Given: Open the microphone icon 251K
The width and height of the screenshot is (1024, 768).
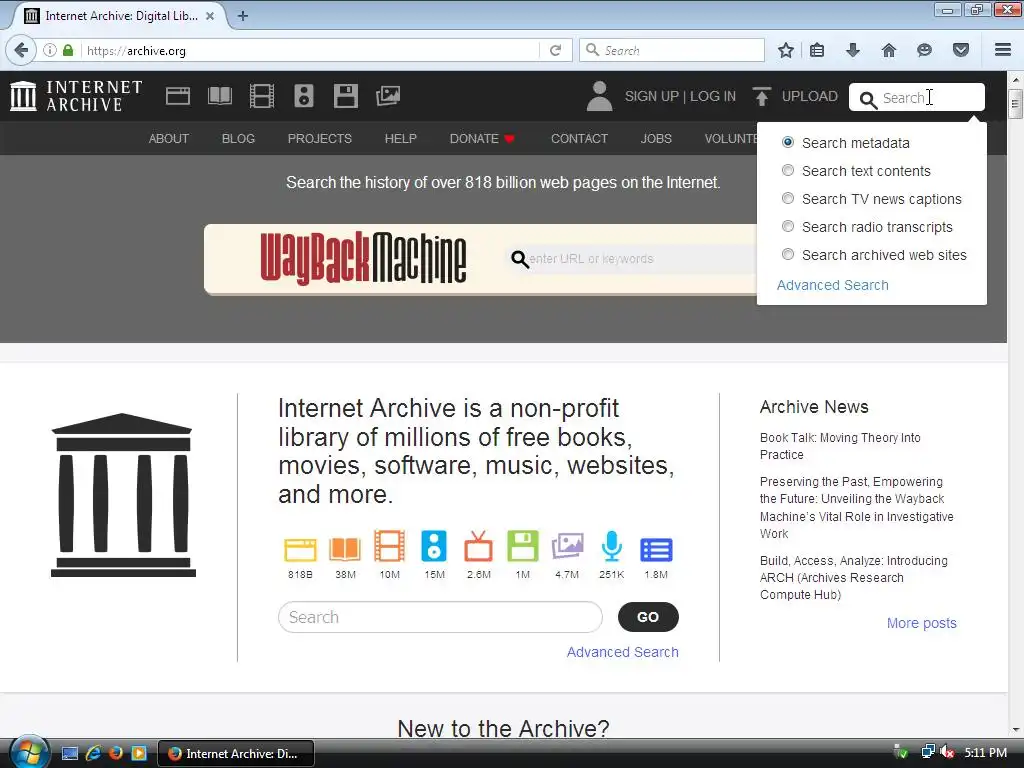Looking at the screenshot, I should click(x=611, y=546).
